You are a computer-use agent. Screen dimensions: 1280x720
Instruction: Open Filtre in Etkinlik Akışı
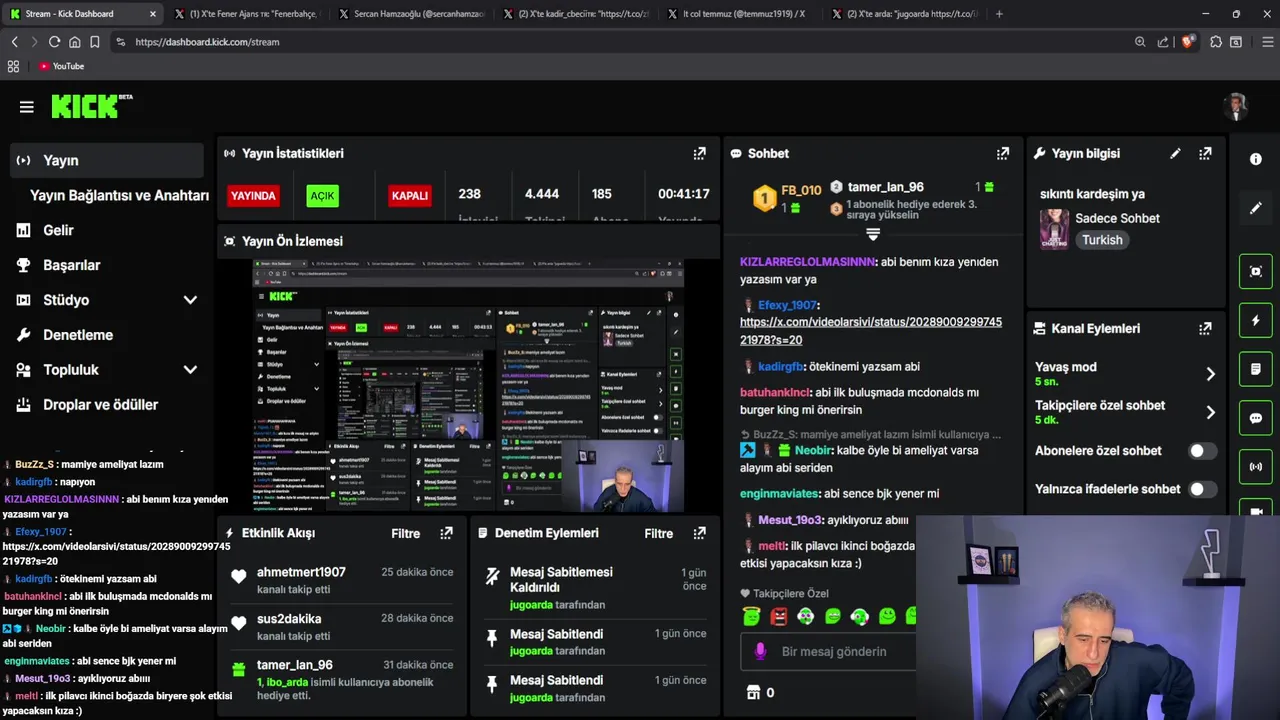pyautogui.click(x=405, y=533)
